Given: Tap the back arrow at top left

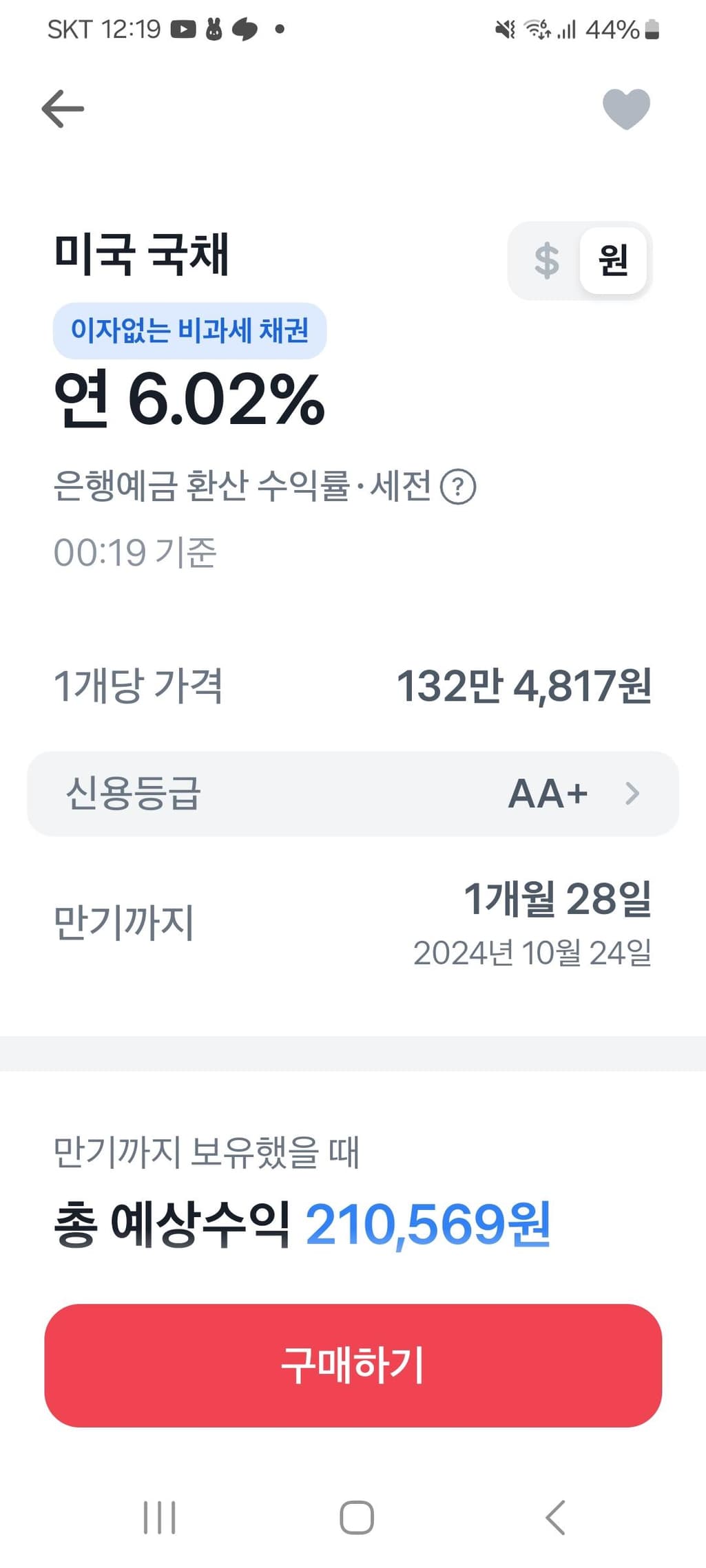Looking at the screenshot, I should pos(63,109).
